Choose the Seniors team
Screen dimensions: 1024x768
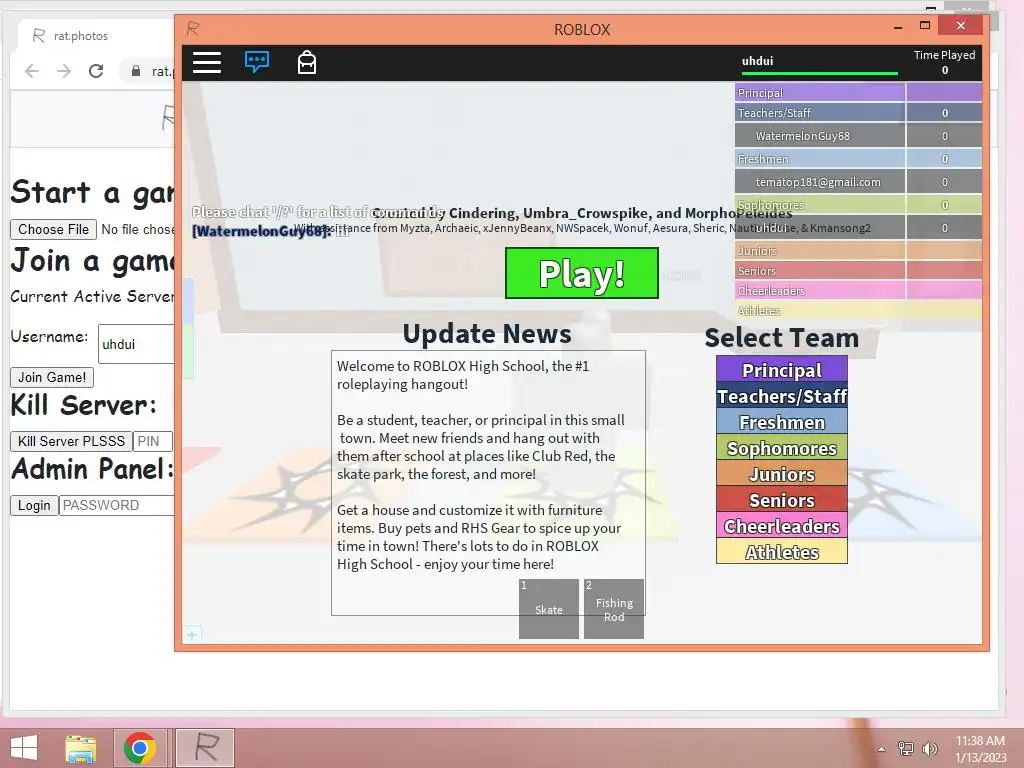(782, 500)
